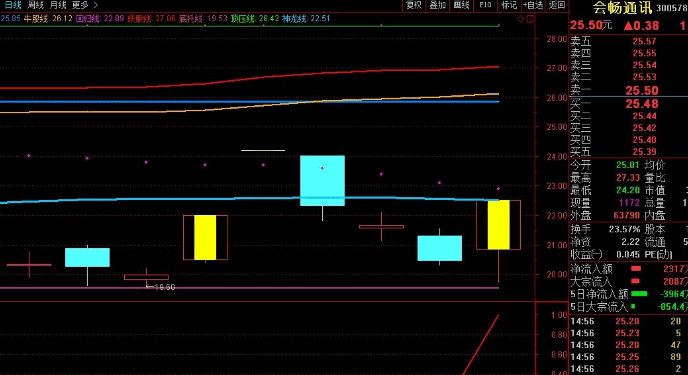Click the 买二 price 25.44
The image size is (688, 375).
645,116
